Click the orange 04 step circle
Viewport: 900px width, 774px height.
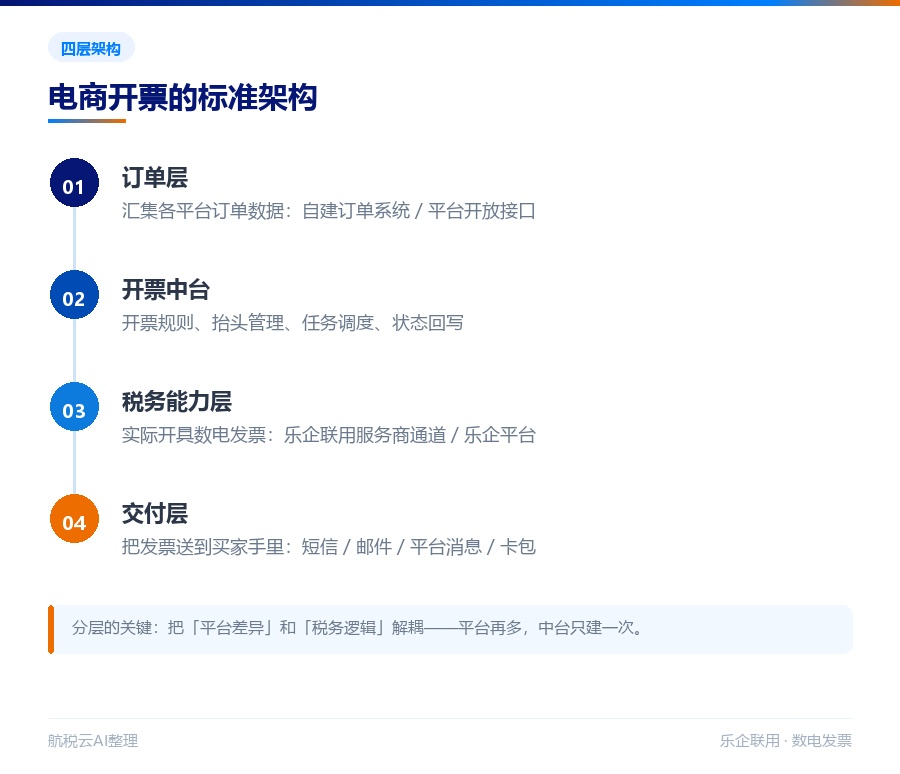tap(75, 518)
